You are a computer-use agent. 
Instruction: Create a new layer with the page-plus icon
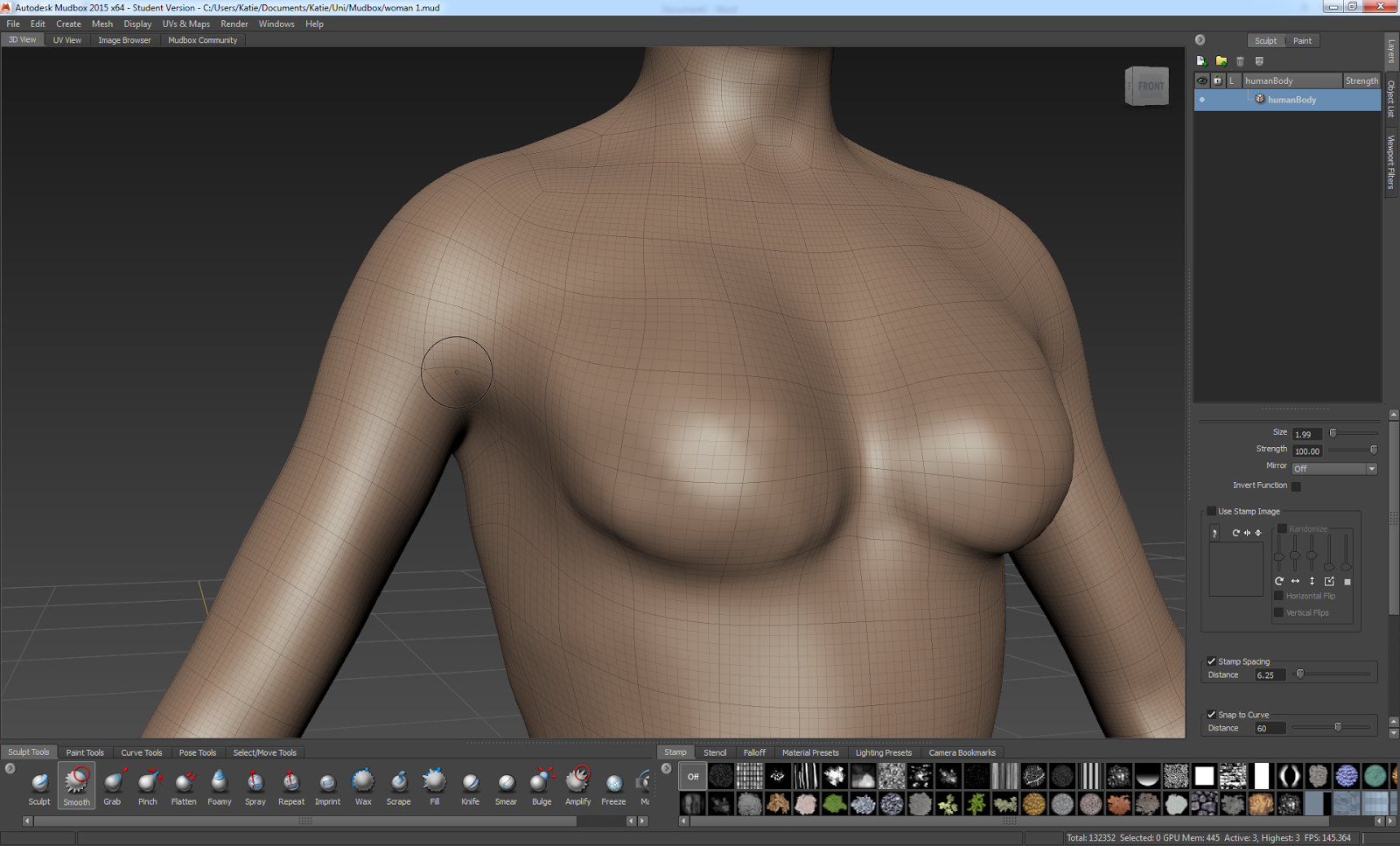click(1201, 61)
